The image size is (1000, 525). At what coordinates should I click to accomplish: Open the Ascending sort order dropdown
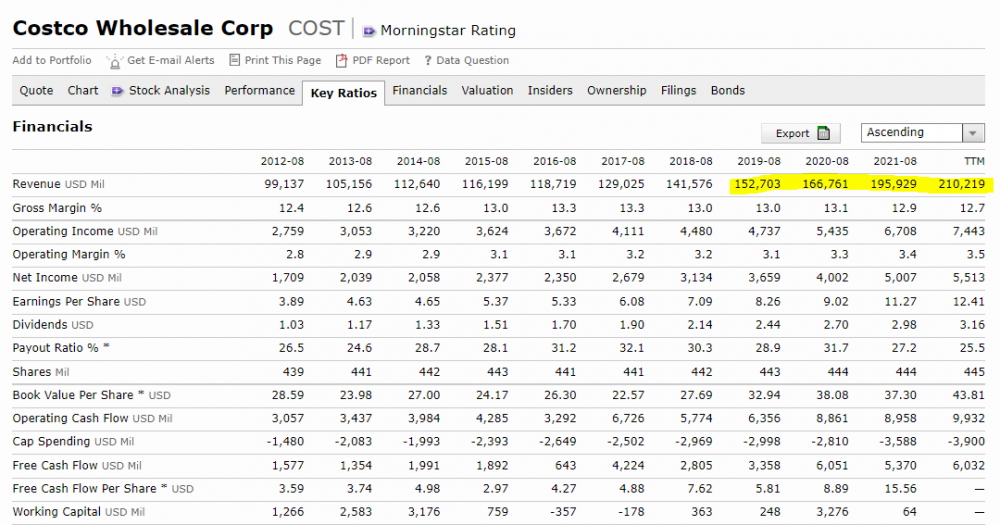(x=922, y=133)
